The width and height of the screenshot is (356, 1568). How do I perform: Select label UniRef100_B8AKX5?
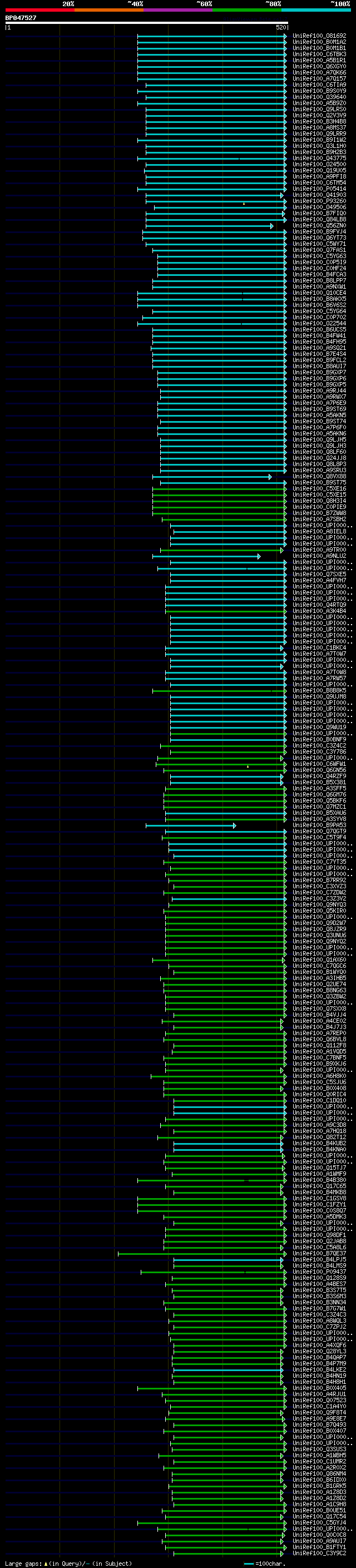point(319,299)
